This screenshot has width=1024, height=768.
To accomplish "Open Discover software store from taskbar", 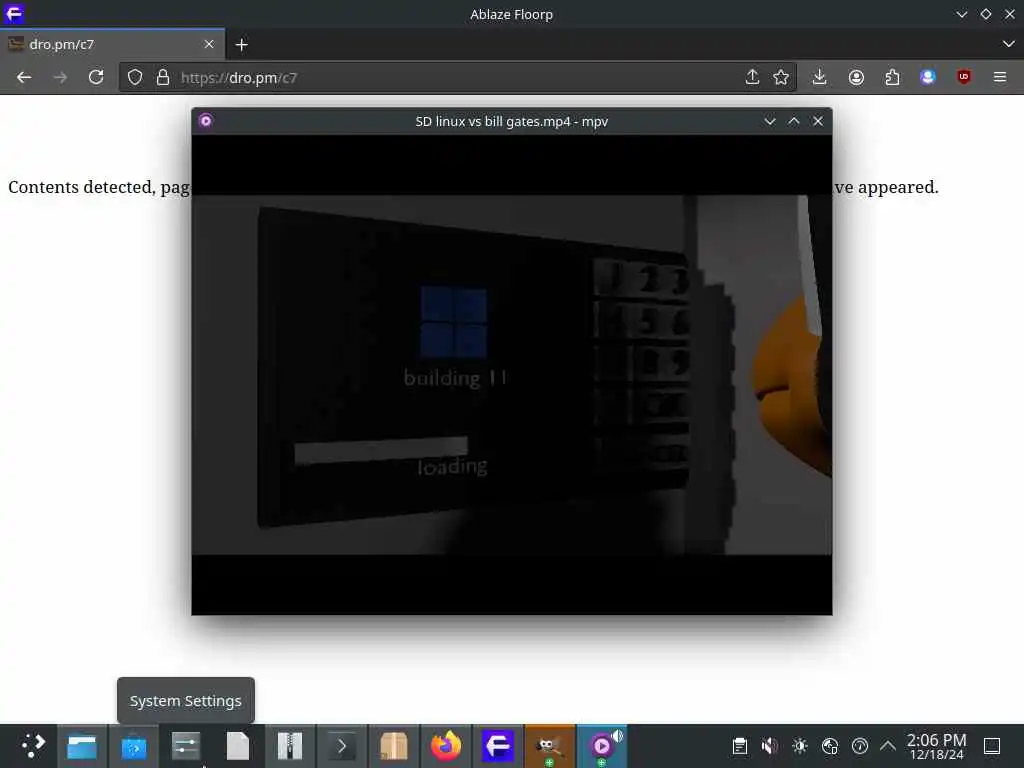I will coord(133,746).
